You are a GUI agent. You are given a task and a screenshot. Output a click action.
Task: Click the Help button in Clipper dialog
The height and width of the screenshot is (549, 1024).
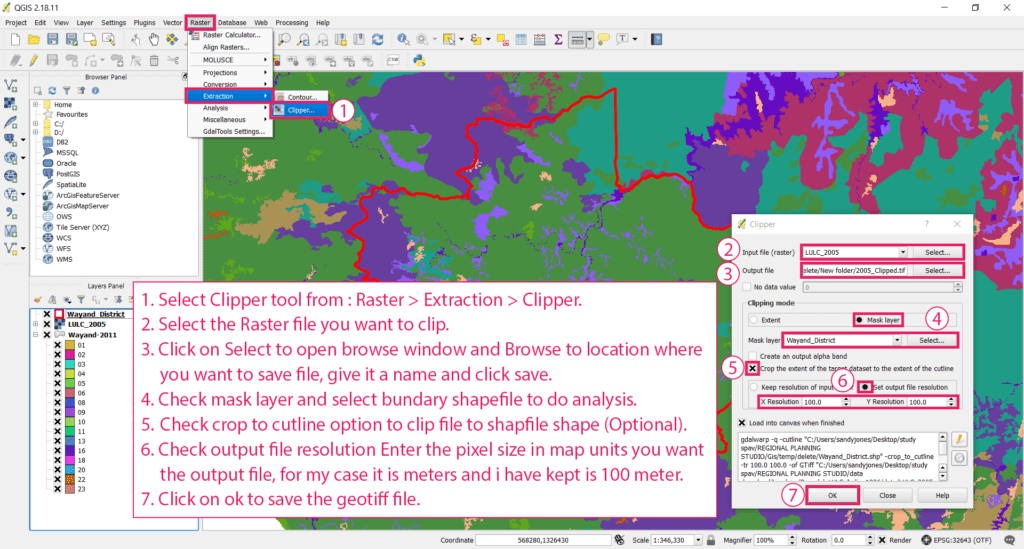[942, 495]
